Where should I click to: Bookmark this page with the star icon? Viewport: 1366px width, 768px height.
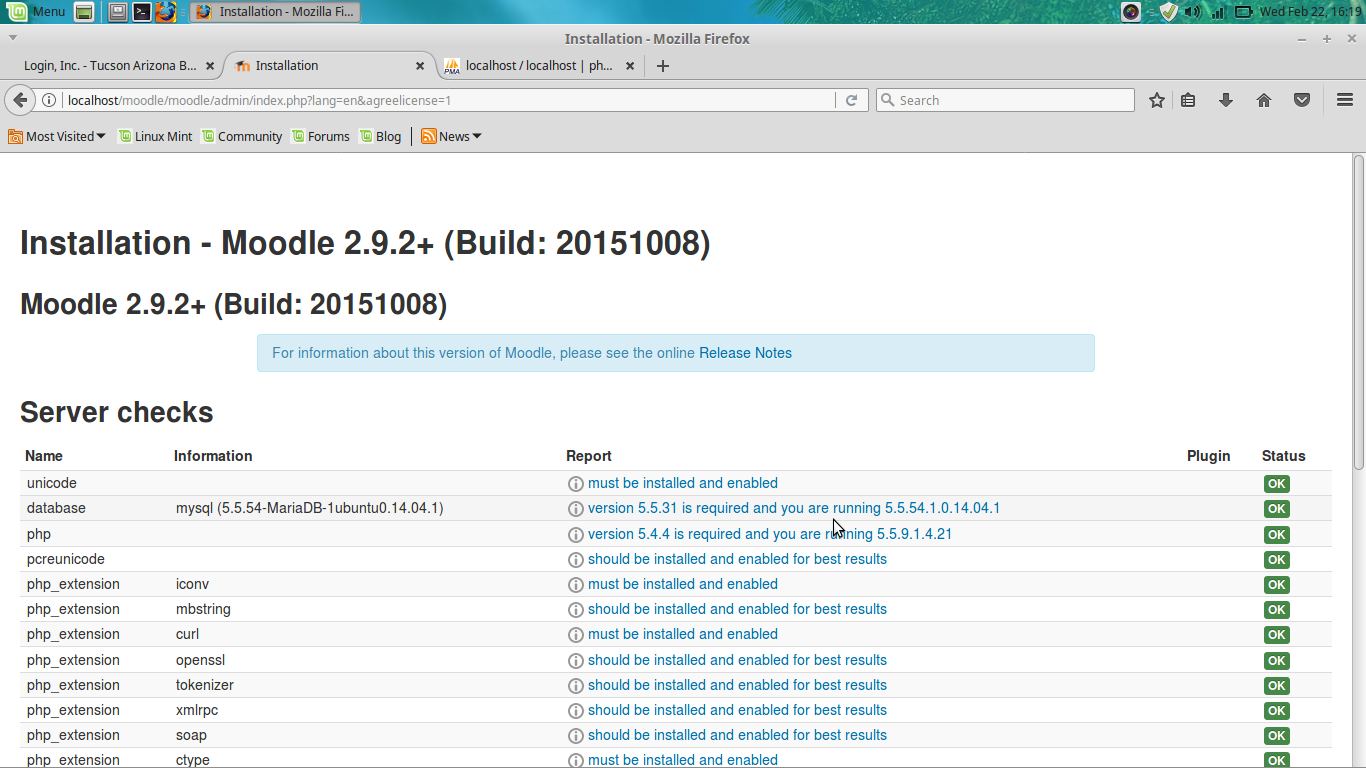[1156, 100]
